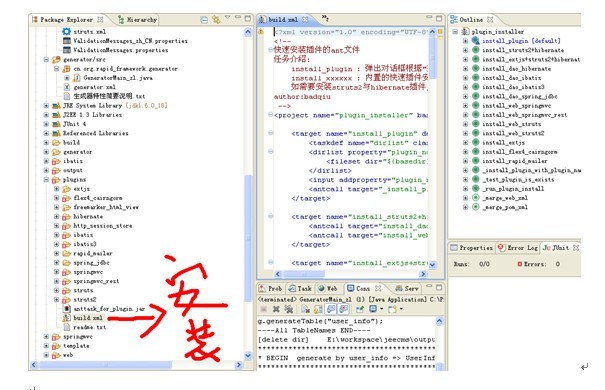Expand GeneratorMain_zl.java node
This screenshot has height=390, width=605.
pos(66,78)
